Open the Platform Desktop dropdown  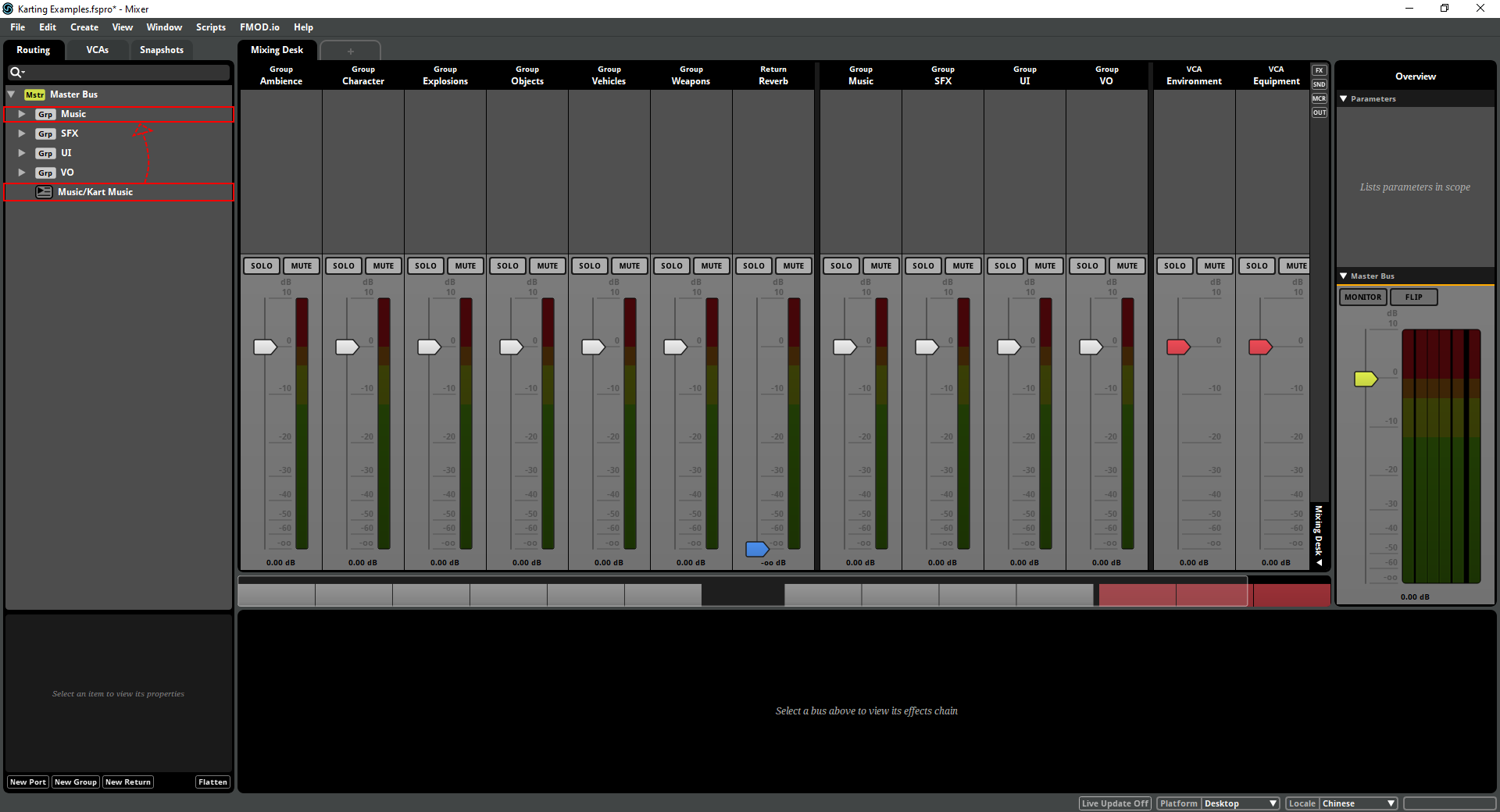click(1241, 803)
